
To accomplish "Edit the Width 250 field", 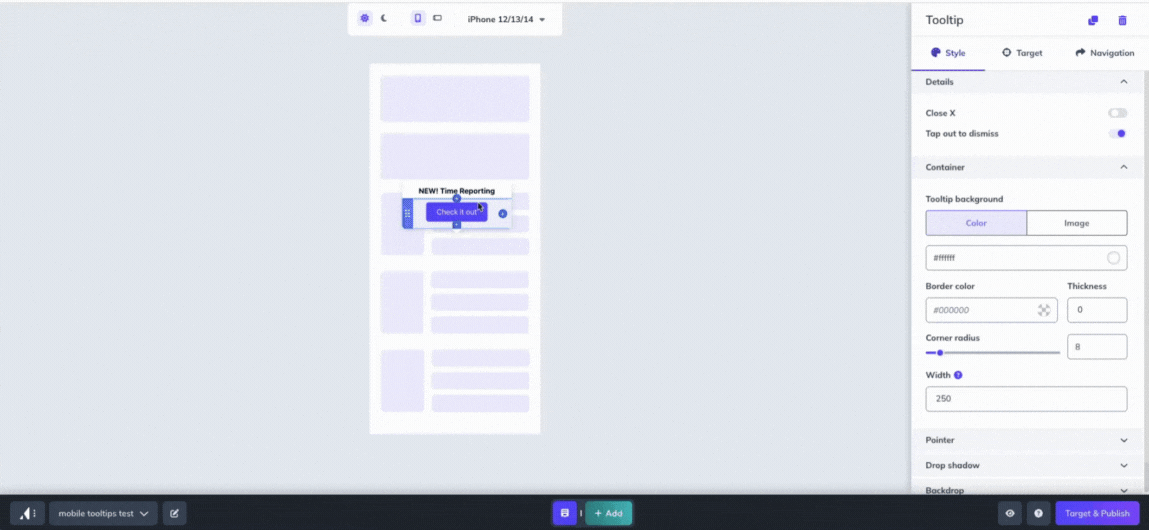I will 1026,399.
